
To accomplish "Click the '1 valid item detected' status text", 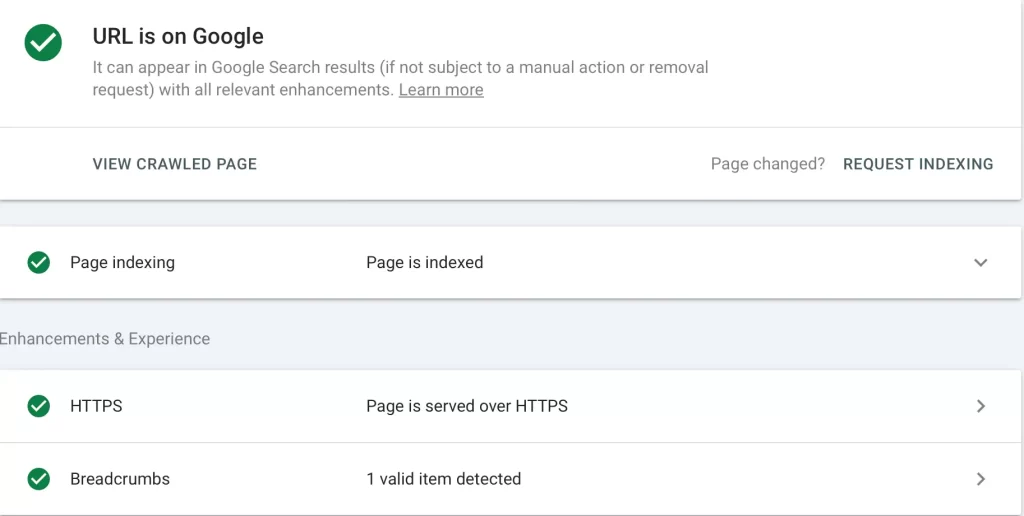I will click(443, 479).
